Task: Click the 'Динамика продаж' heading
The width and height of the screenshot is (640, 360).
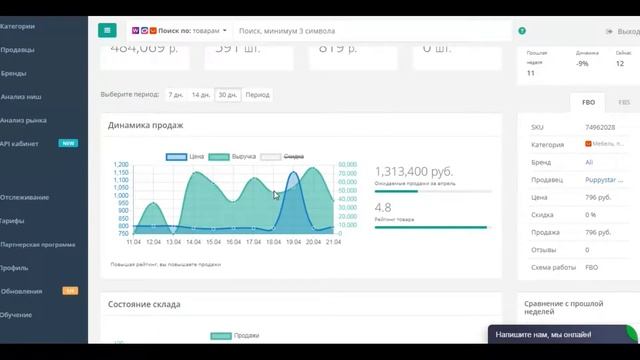Action: (145, 125)
